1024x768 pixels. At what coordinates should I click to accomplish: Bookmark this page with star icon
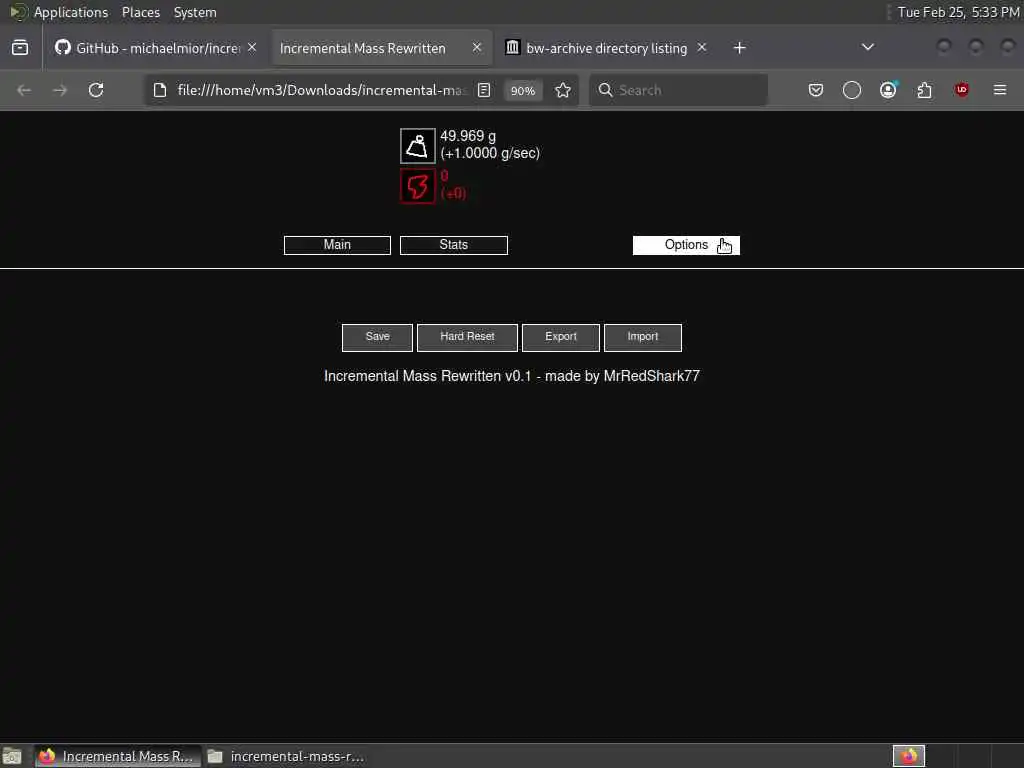point(563,90)
